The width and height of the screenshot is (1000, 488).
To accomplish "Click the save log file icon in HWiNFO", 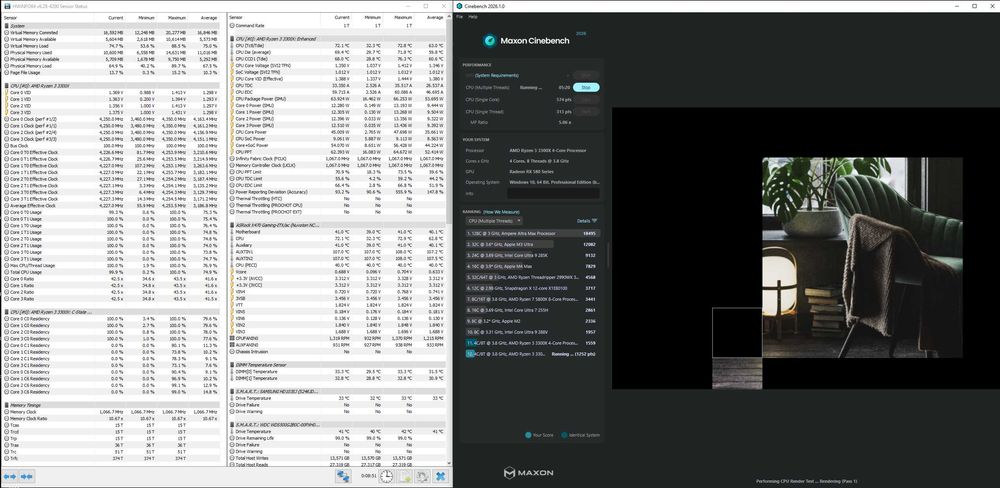I will (x=404, y=476).
